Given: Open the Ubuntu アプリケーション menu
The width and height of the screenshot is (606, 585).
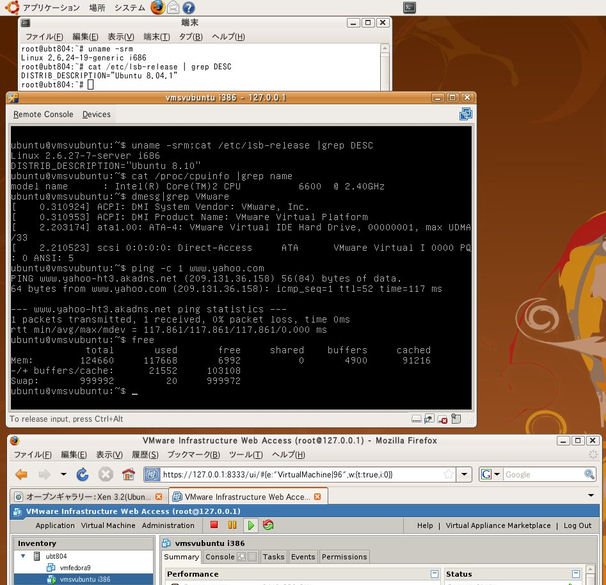Looking at the screenshot, I should (51, 7).
